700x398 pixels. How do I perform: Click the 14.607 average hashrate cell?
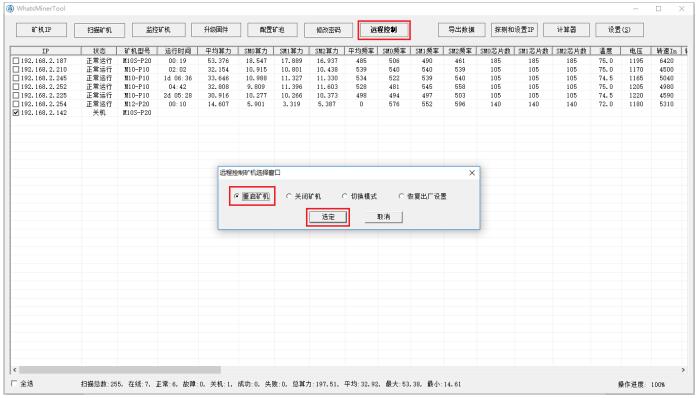click(x=218, y=104)
